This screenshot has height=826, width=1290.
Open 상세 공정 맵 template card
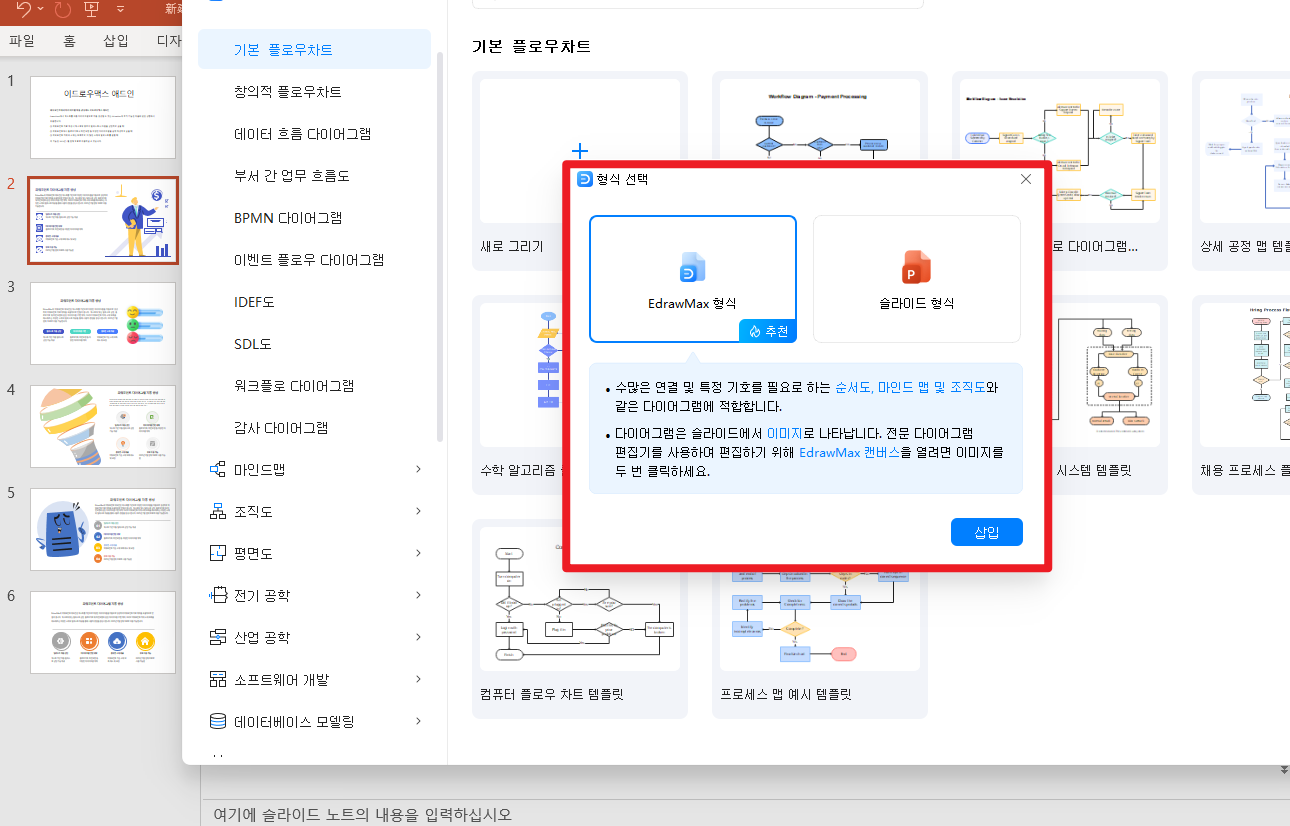pyautogui.click(x=1241, y=170)
